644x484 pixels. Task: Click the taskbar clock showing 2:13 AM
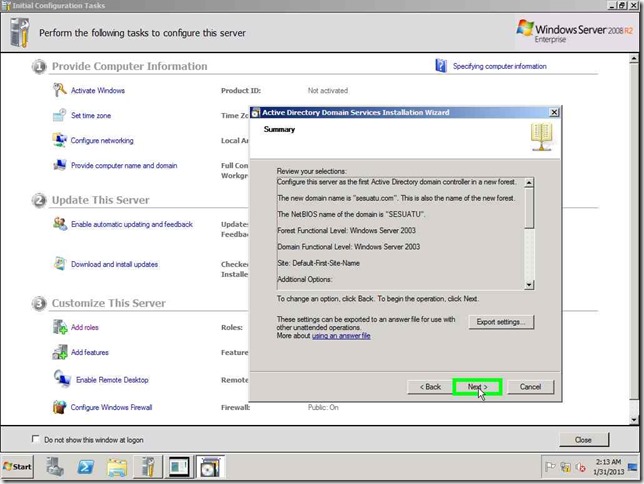coord(608,467)
